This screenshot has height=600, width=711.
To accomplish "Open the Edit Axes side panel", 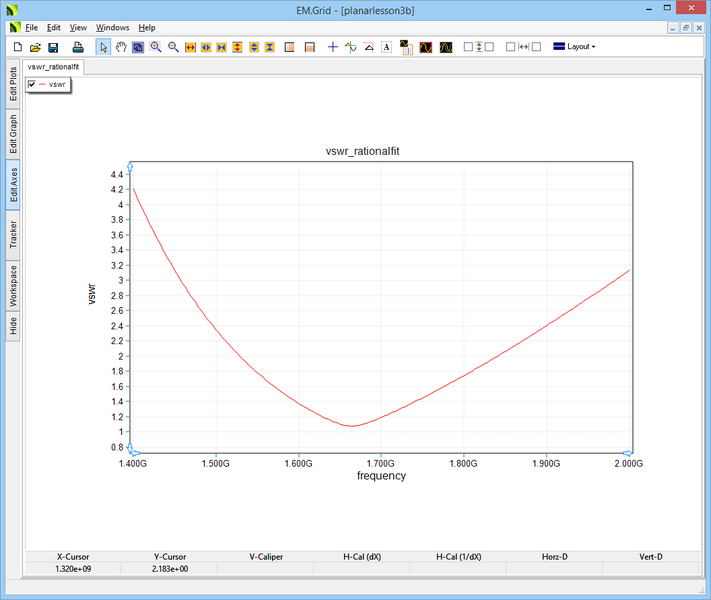I will coord(13,184).
